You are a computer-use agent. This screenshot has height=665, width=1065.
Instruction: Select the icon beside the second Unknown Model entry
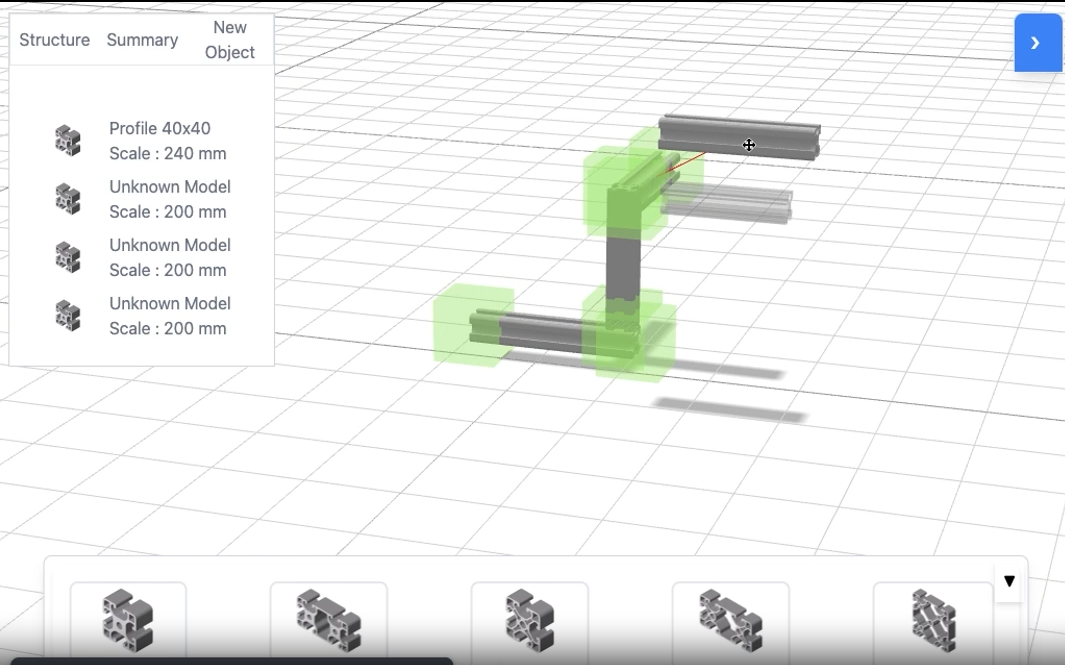point(67,257)
